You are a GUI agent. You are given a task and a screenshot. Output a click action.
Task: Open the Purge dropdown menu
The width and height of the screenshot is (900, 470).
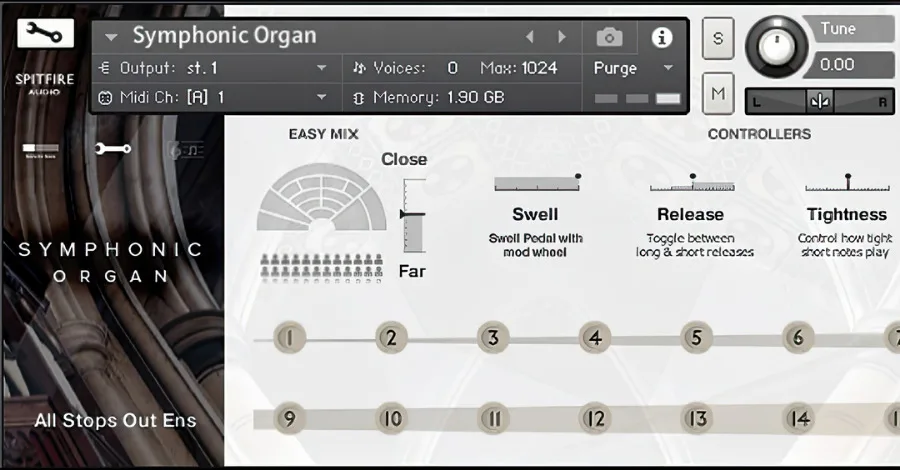(x=668, y=68)
